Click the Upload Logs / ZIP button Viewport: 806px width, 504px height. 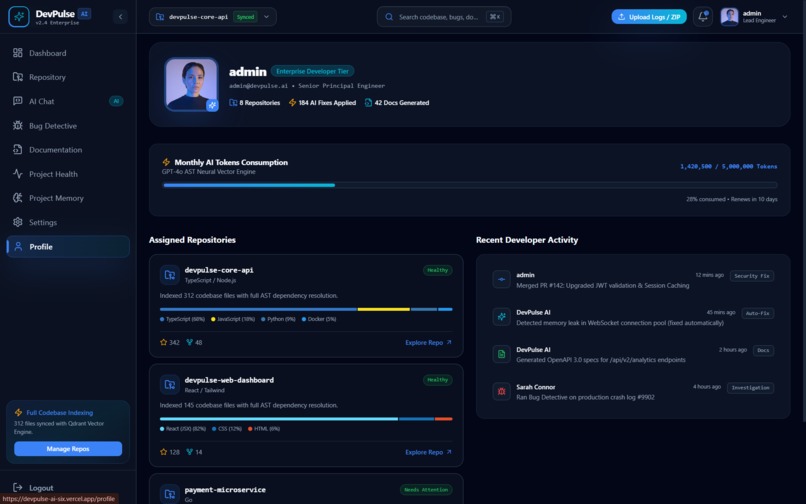tap(649, 16)
